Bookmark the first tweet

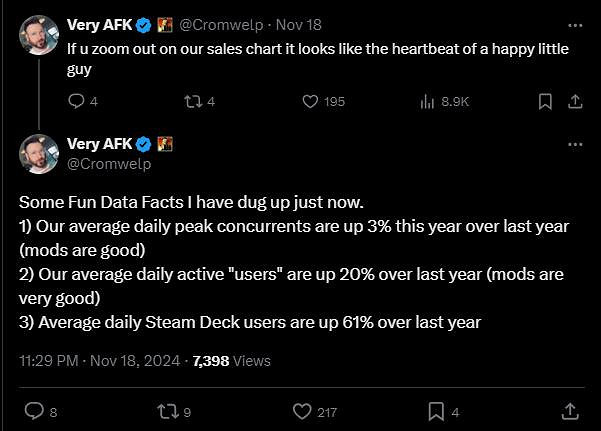coord(545,101)
